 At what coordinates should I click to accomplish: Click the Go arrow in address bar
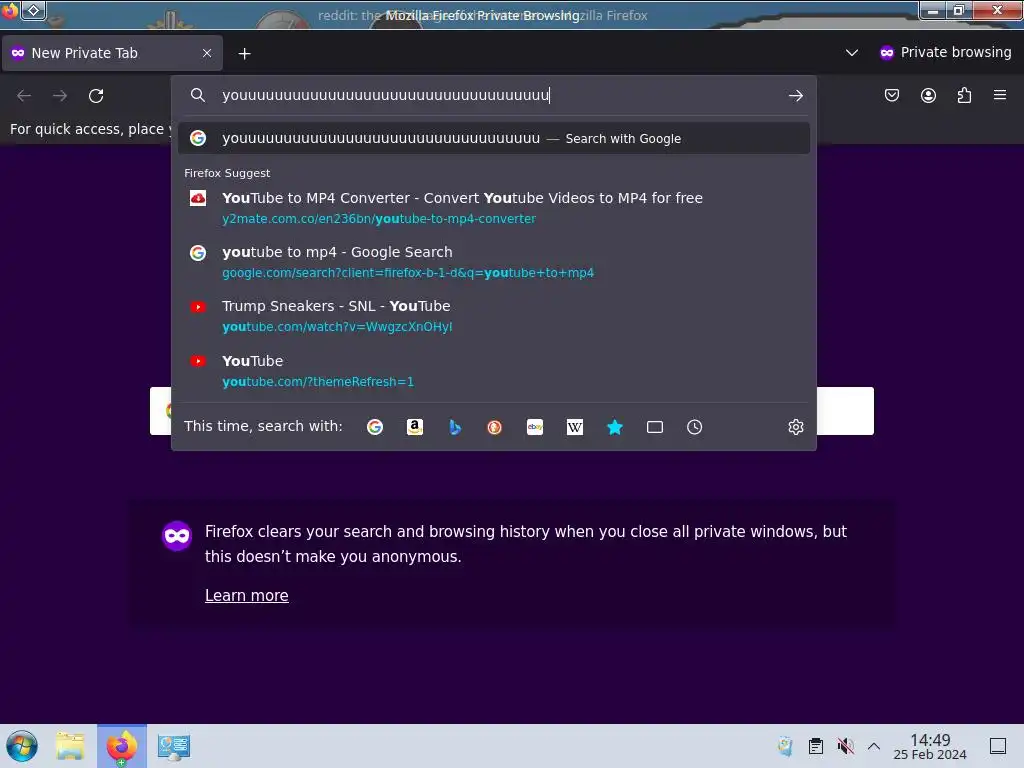[795, 96]
